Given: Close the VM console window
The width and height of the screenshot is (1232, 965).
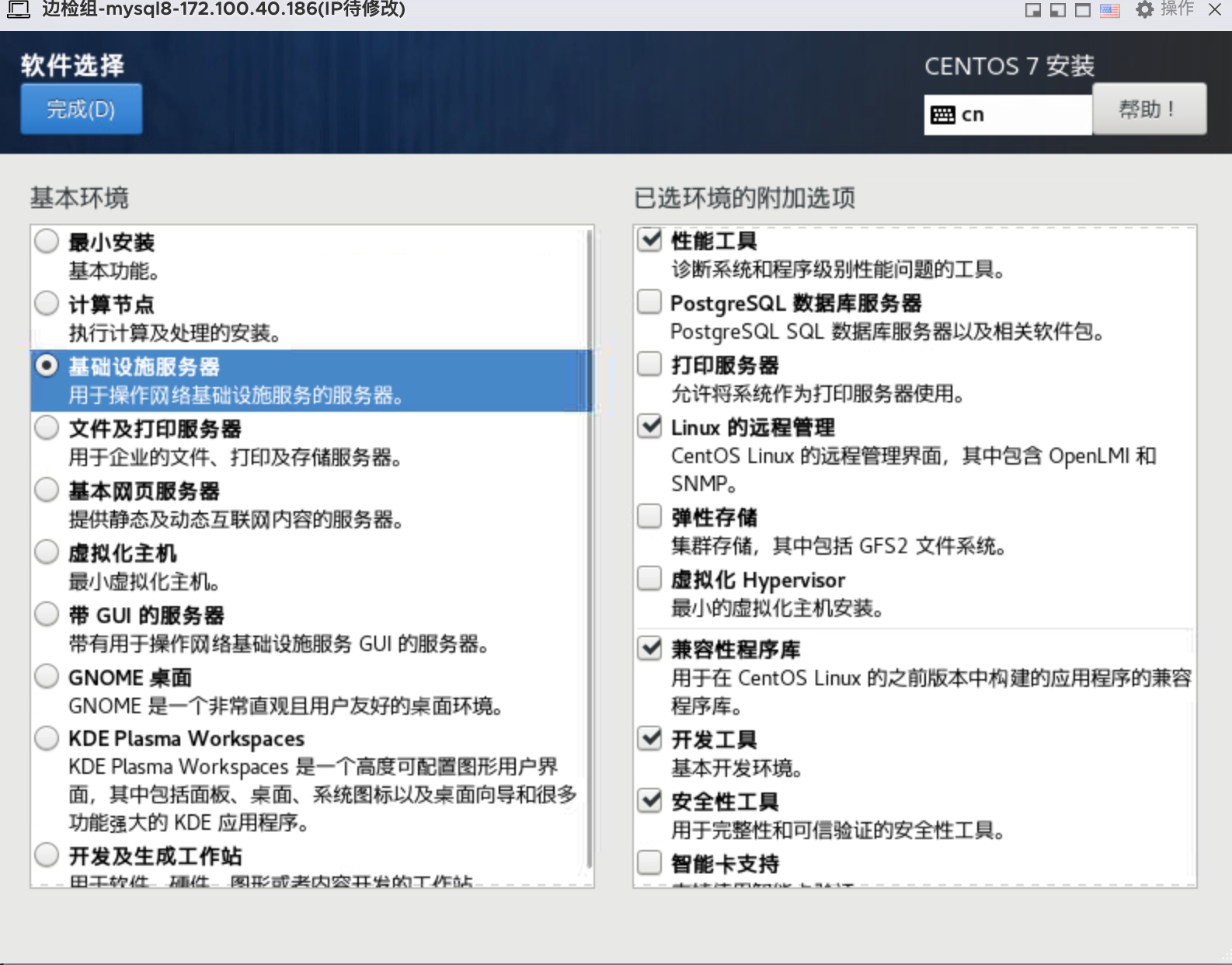Looking at the screenshot, I should coord(1215,9).
